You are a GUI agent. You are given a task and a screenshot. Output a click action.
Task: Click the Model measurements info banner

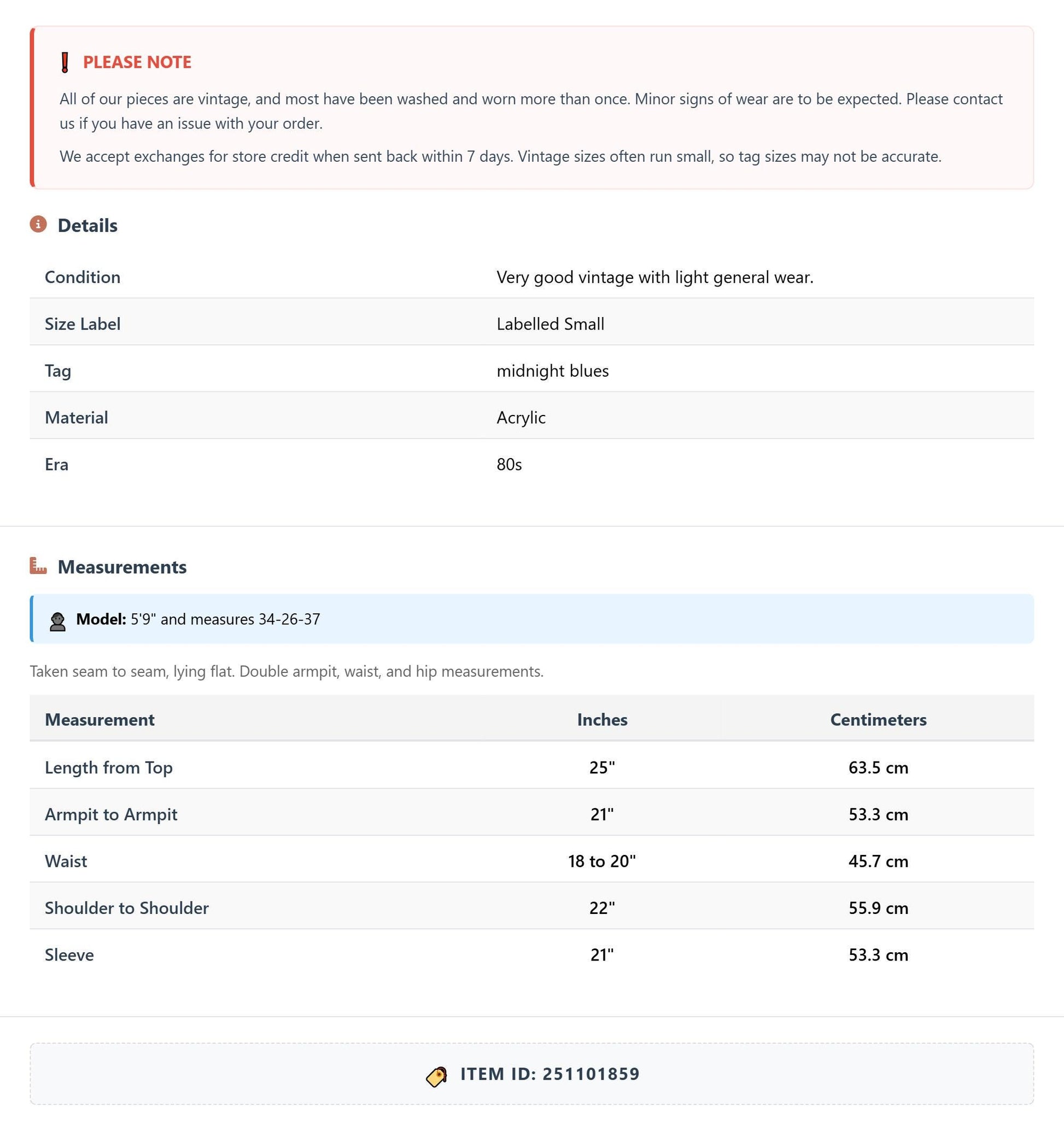(x=532, y=619)
